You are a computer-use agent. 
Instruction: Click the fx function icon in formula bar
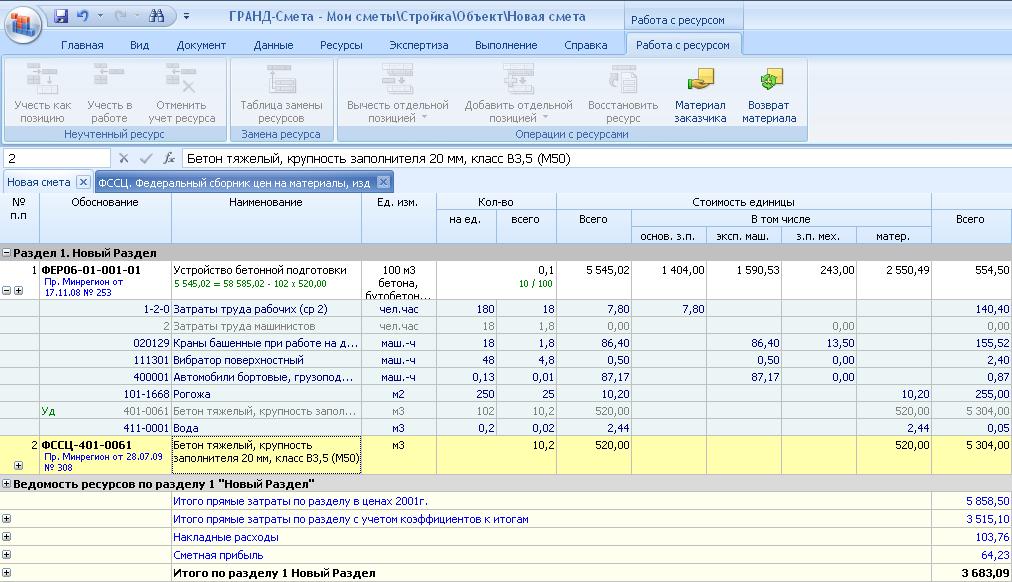[x=169, y=158]
